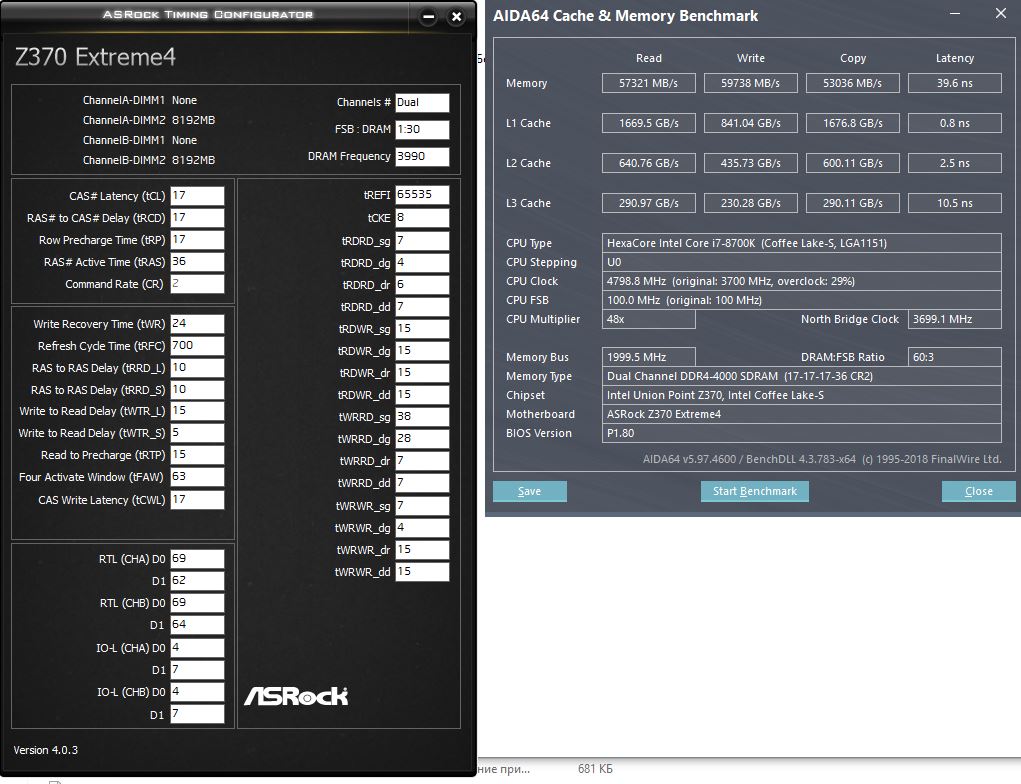Click the tRDRD_dr field
Screen dimensions: 1021x784
tap(422, 285)
